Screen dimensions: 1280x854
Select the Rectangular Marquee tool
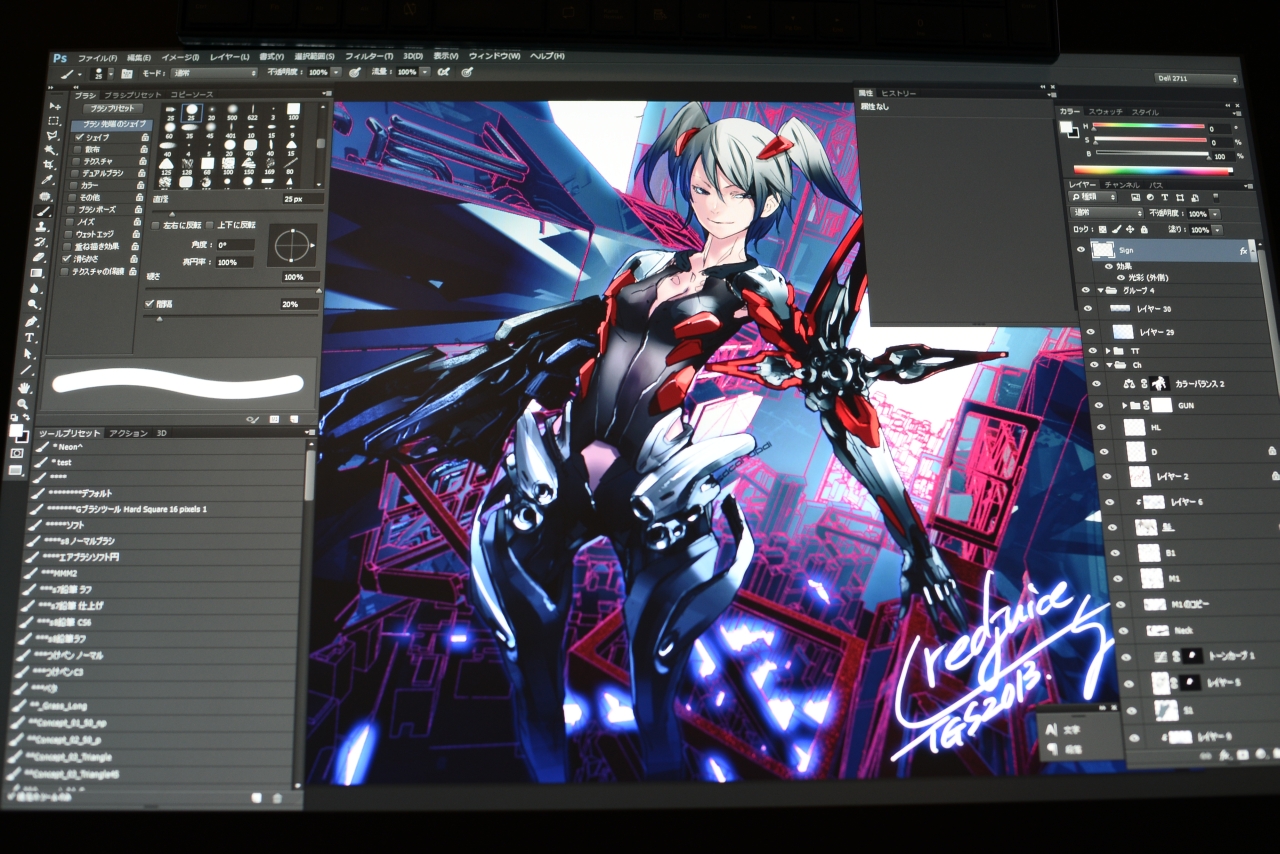(54, 120)
